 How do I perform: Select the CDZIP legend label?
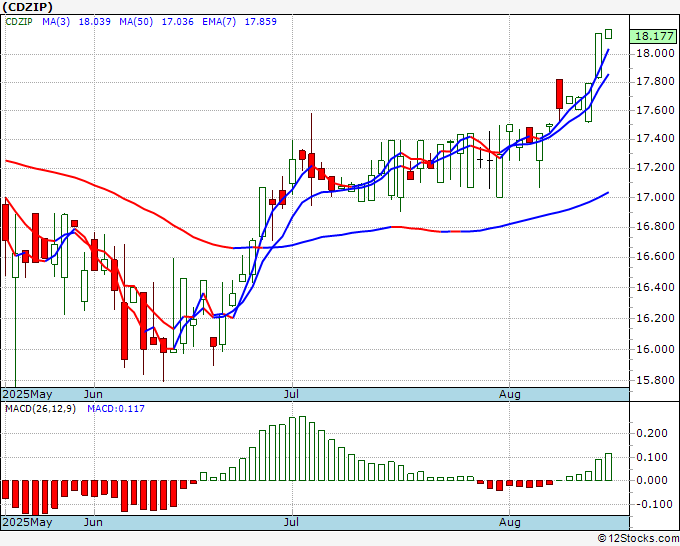[x=19, y=21]
